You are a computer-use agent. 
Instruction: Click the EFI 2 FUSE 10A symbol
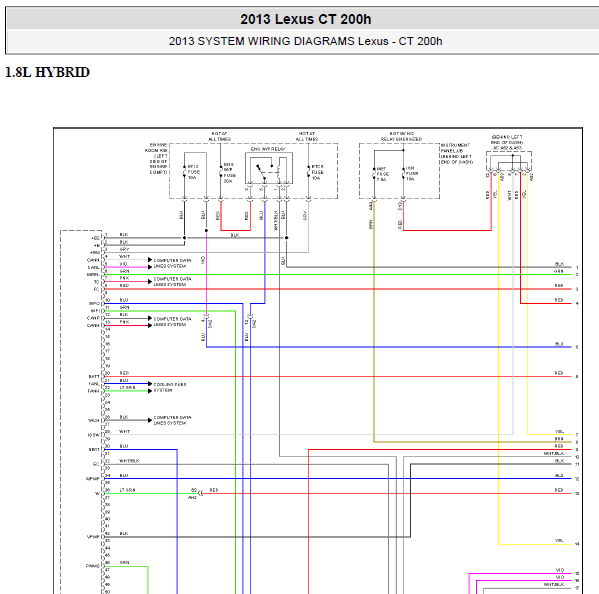point(185,172)
